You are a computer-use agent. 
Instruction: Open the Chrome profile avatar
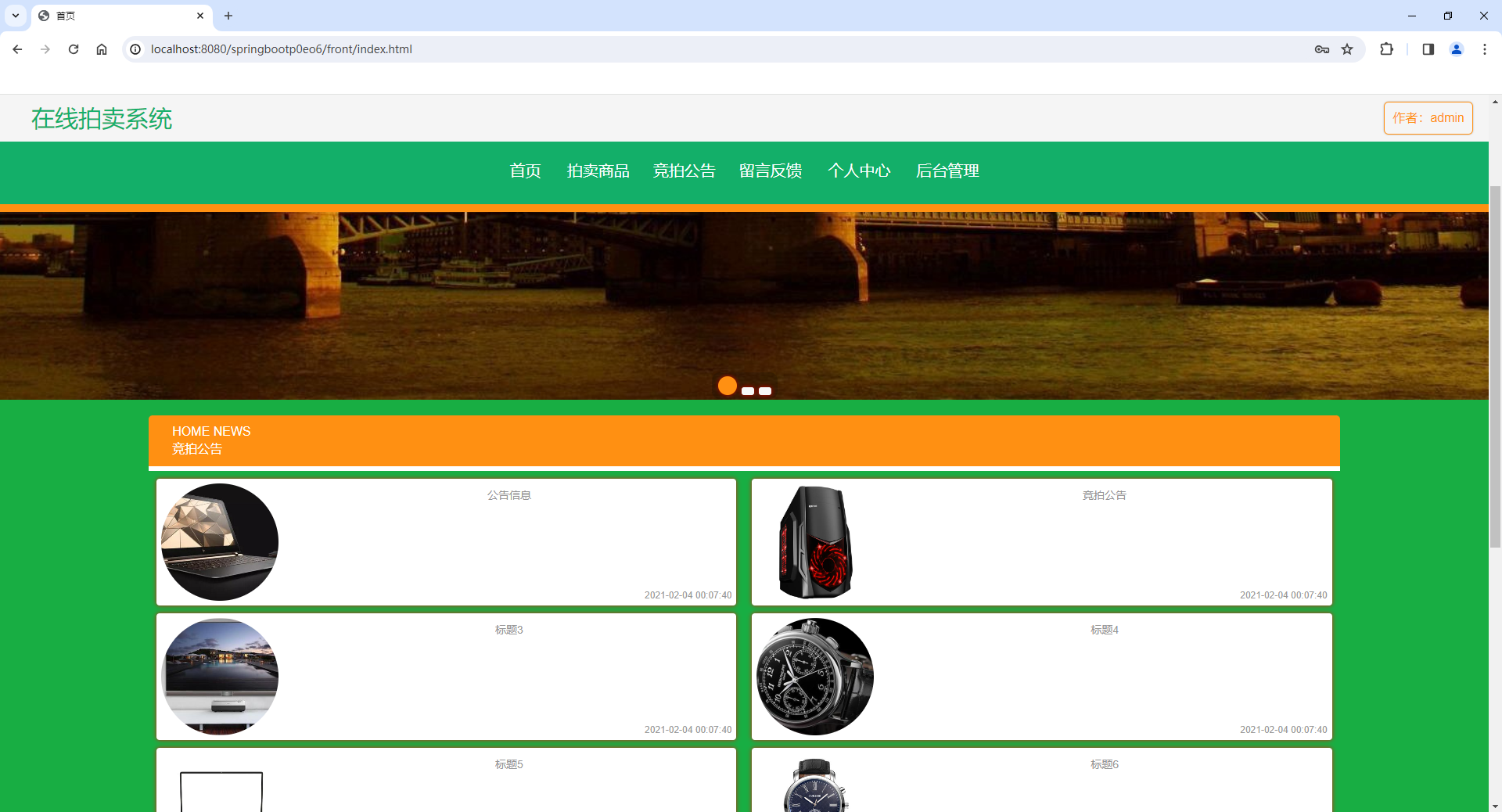click(1457, 49)
